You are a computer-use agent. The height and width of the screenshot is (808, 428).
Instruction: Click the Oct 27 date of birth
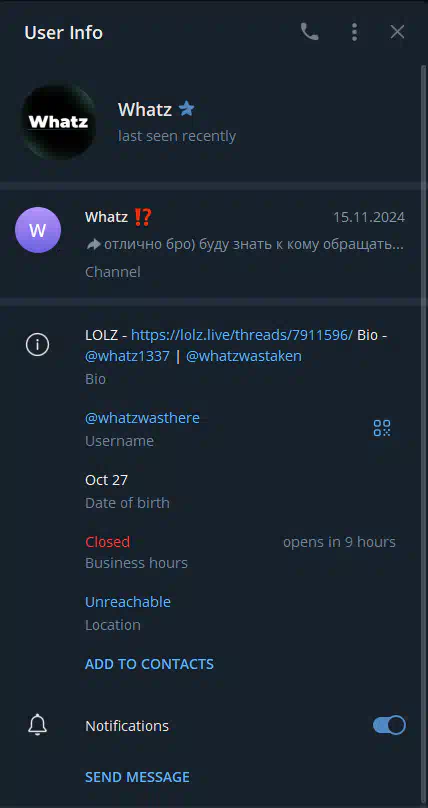click(x=107, y=480)
